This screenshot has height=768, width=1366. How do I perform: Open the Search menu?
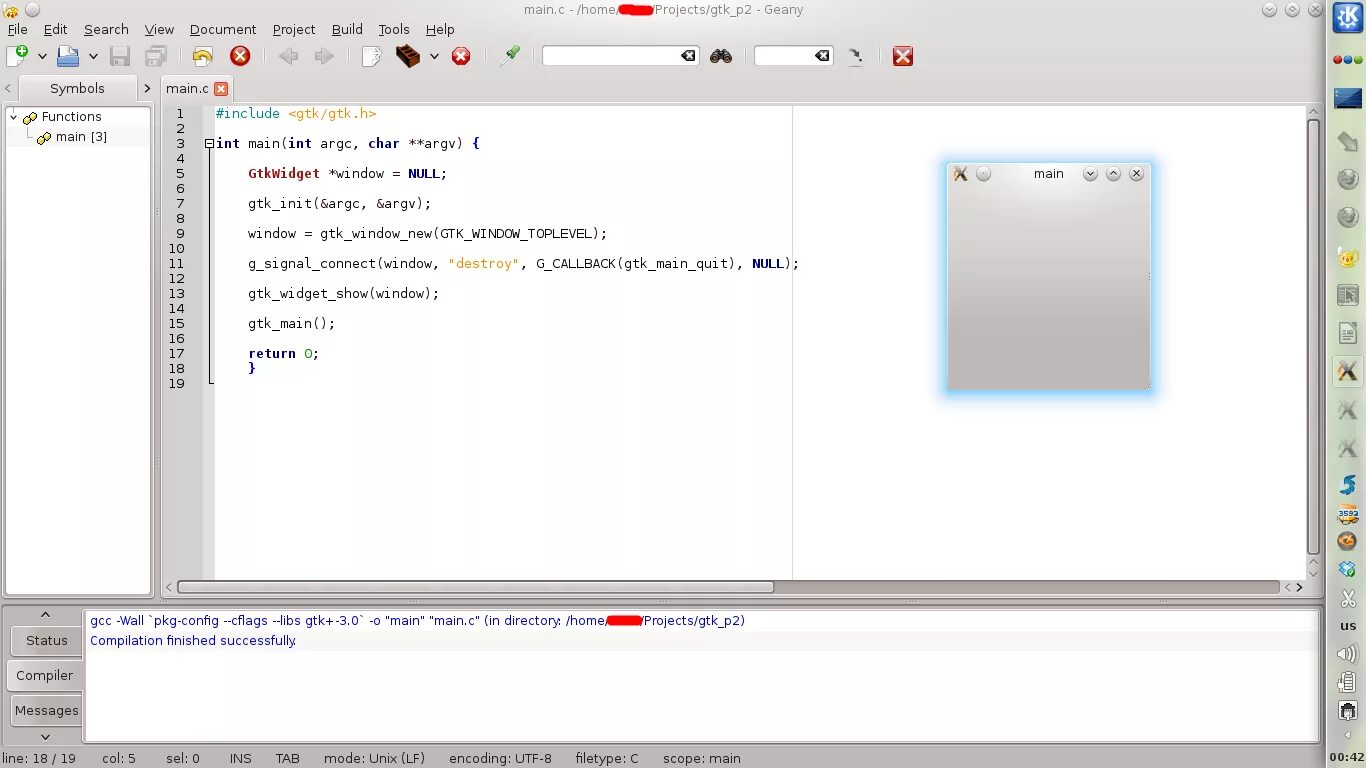[x=106, y=29]
